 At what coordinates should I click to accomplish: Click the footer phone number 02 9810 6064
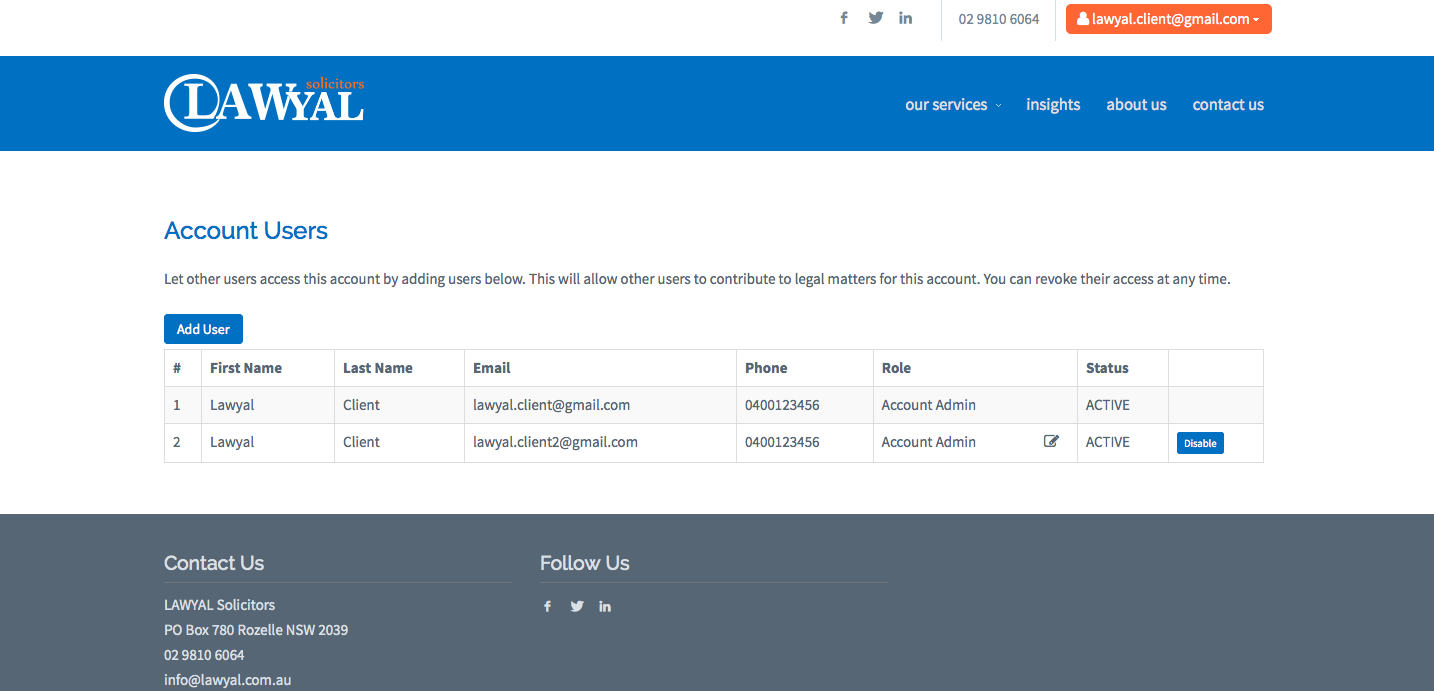click(204, 655)
